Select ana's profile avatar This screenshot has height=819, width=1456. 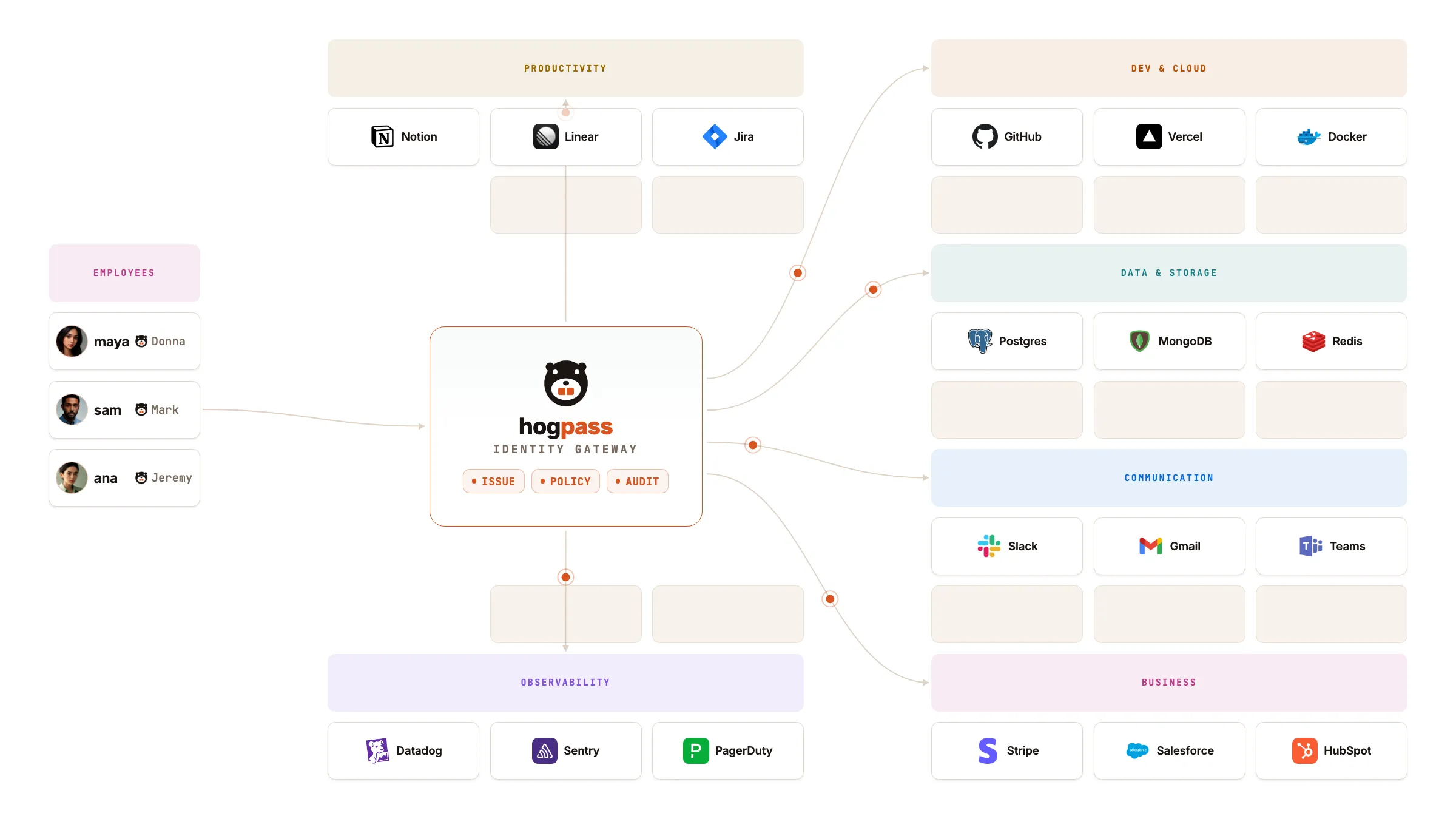pos(72,477)
